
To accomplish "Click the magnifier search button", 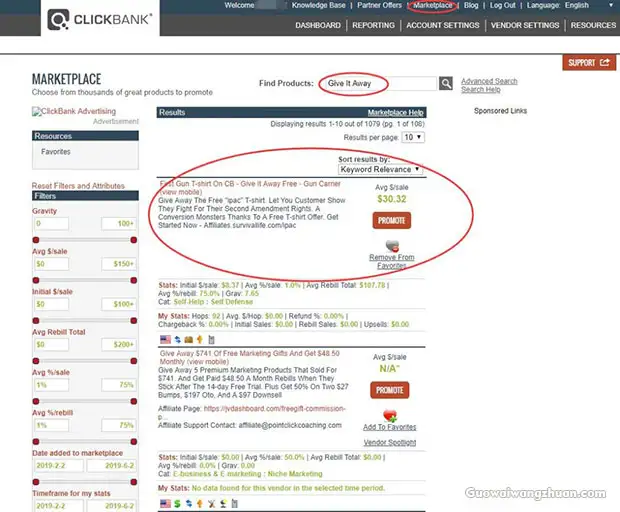I will point(446,83).
